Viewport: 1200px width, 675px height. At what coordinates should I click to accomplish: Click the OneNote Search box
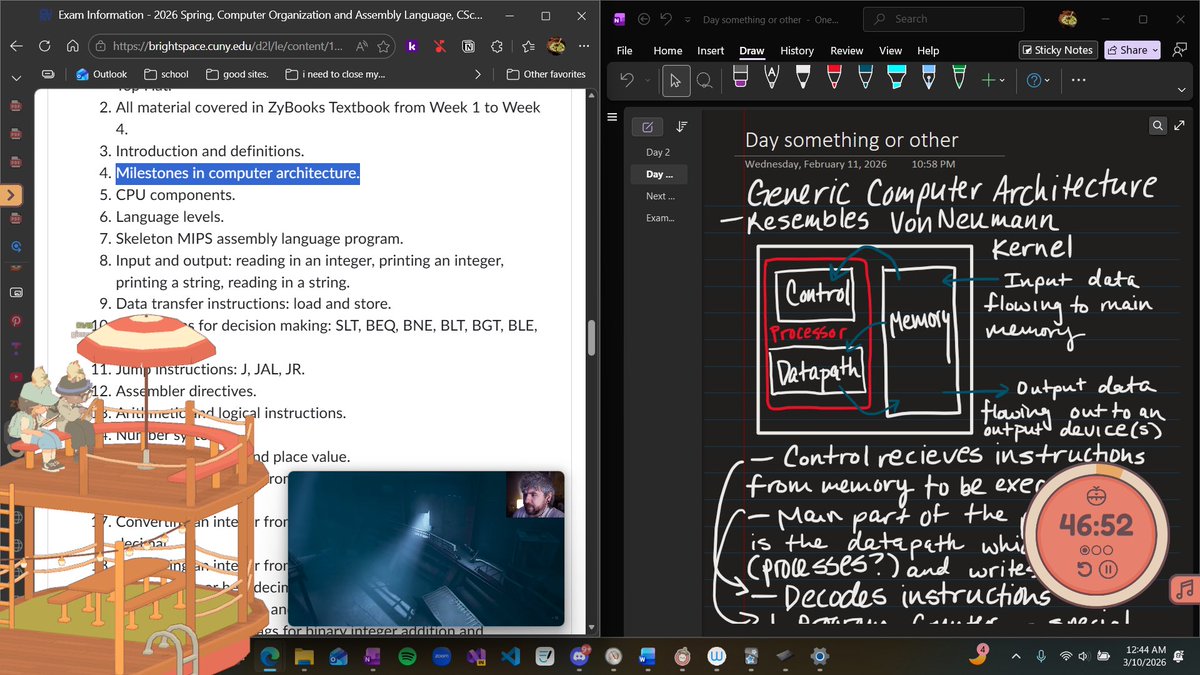pos(944,18)
